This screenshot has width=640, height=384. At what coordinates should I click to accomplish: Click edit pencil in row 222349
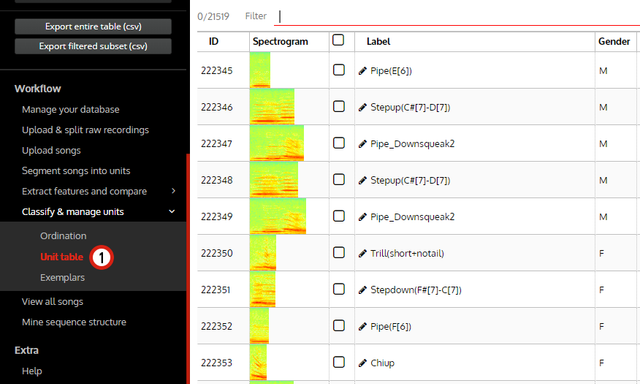pos(362,217)
